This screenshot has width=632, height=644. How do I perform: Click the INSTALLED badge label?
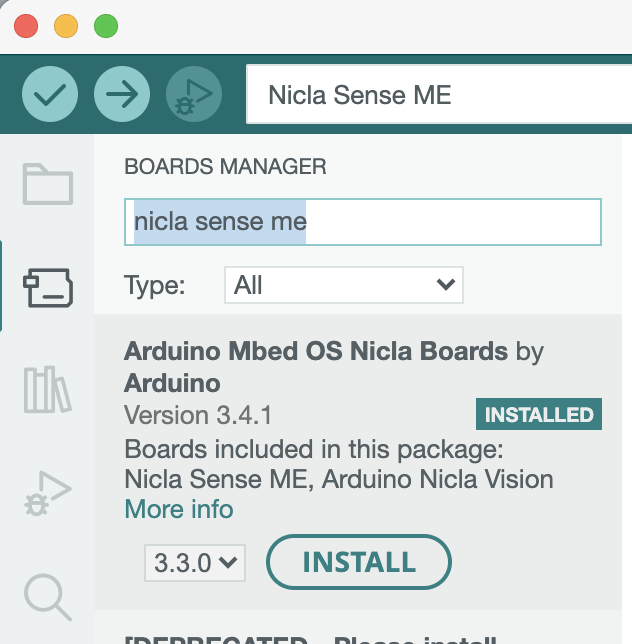[x=538, y=414]
